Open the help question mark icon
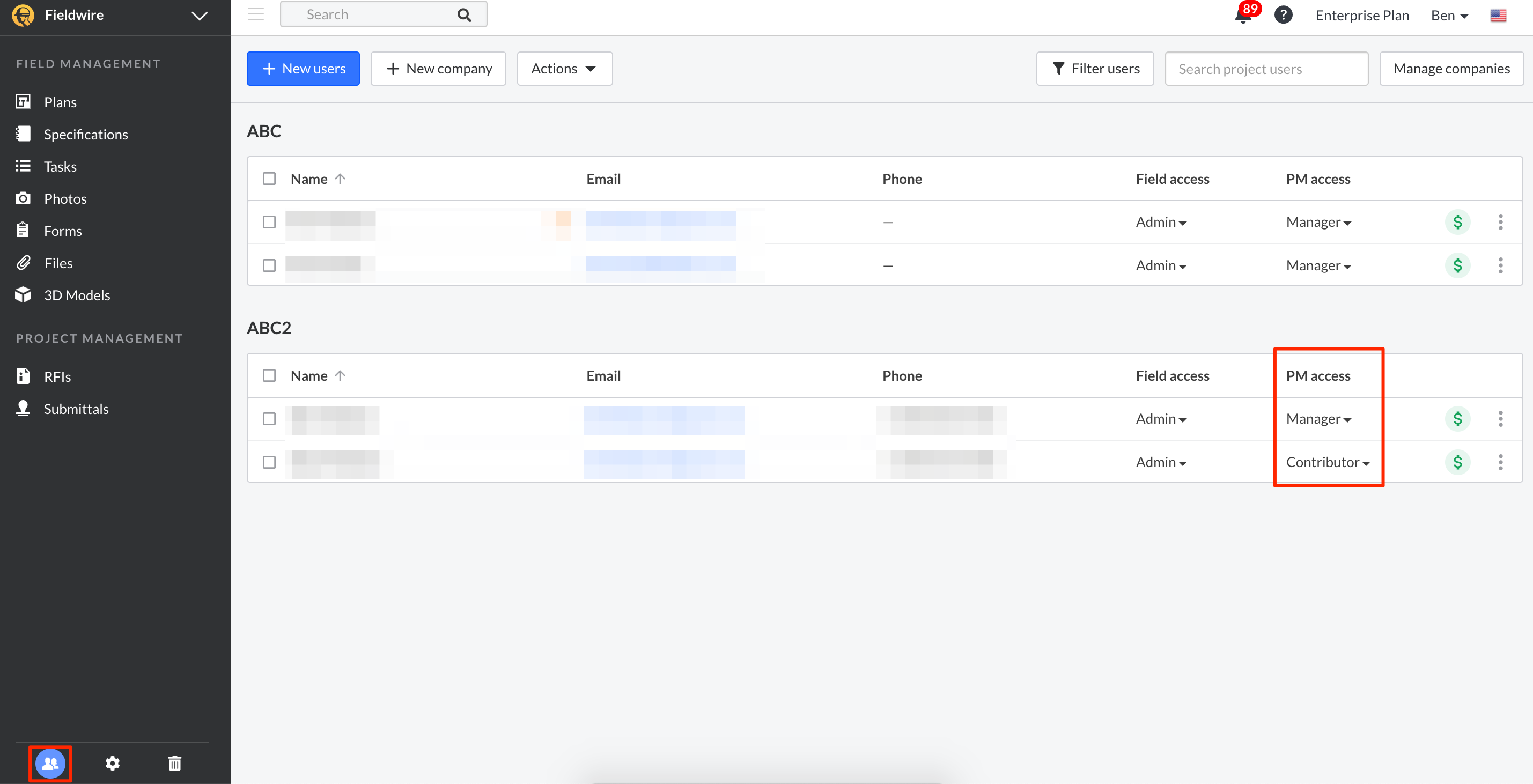This screenshot has width=1533, height=784. coord(1283,15)
